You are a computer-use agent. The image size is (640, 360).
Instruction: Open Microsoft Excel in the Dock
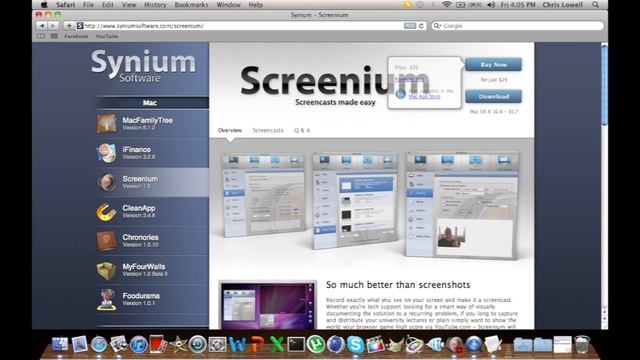pos(276,344)
